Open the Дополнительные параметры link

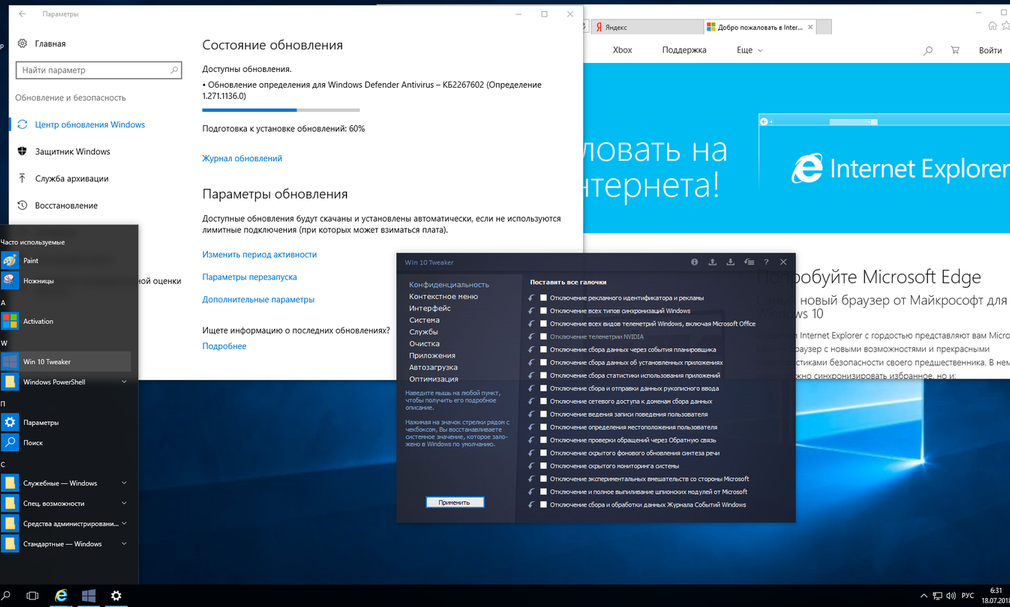tap(258, 300)
